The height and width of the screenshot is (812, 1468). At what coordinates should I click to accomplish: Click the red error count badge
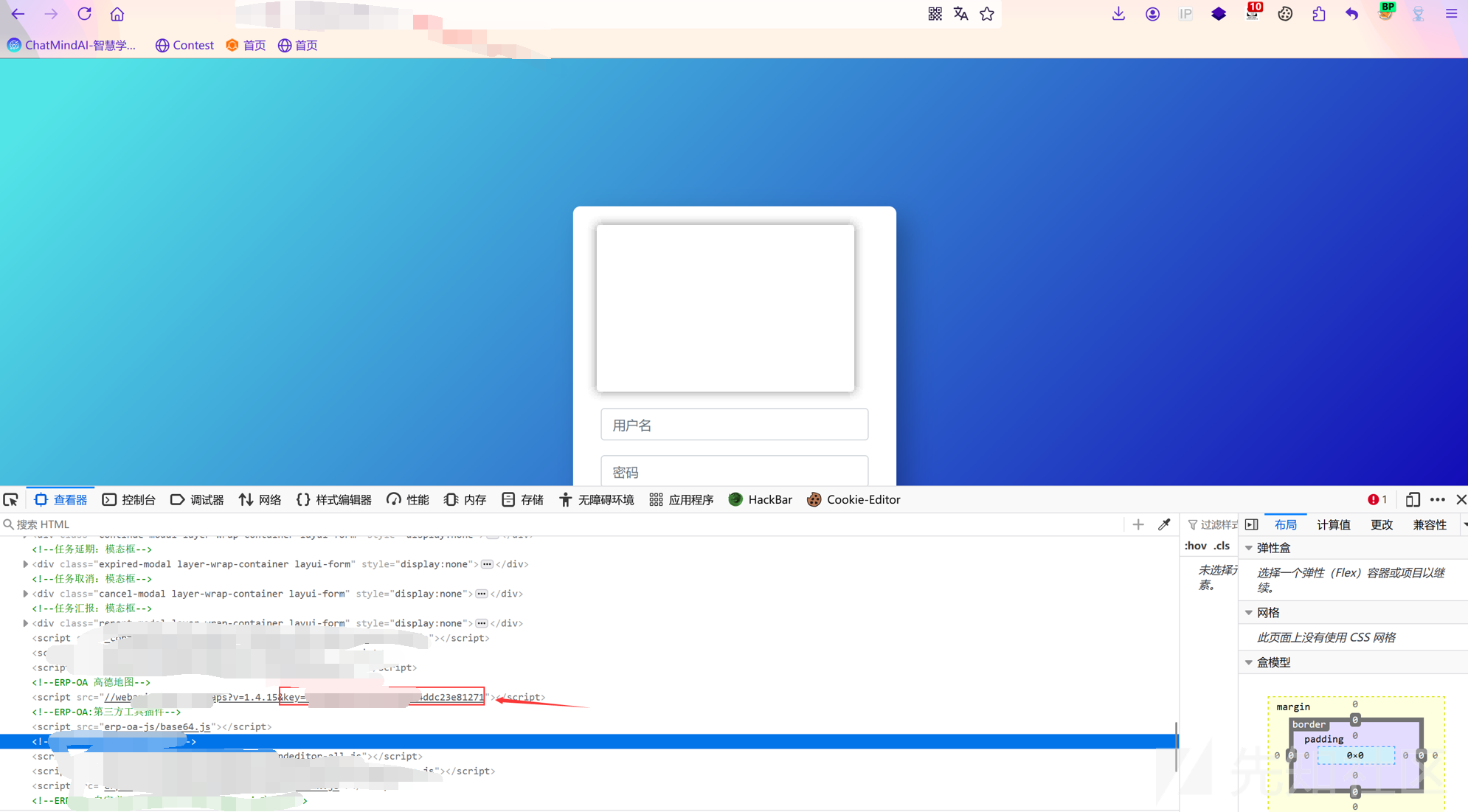pyautogui.click(x=1377, y=500)
